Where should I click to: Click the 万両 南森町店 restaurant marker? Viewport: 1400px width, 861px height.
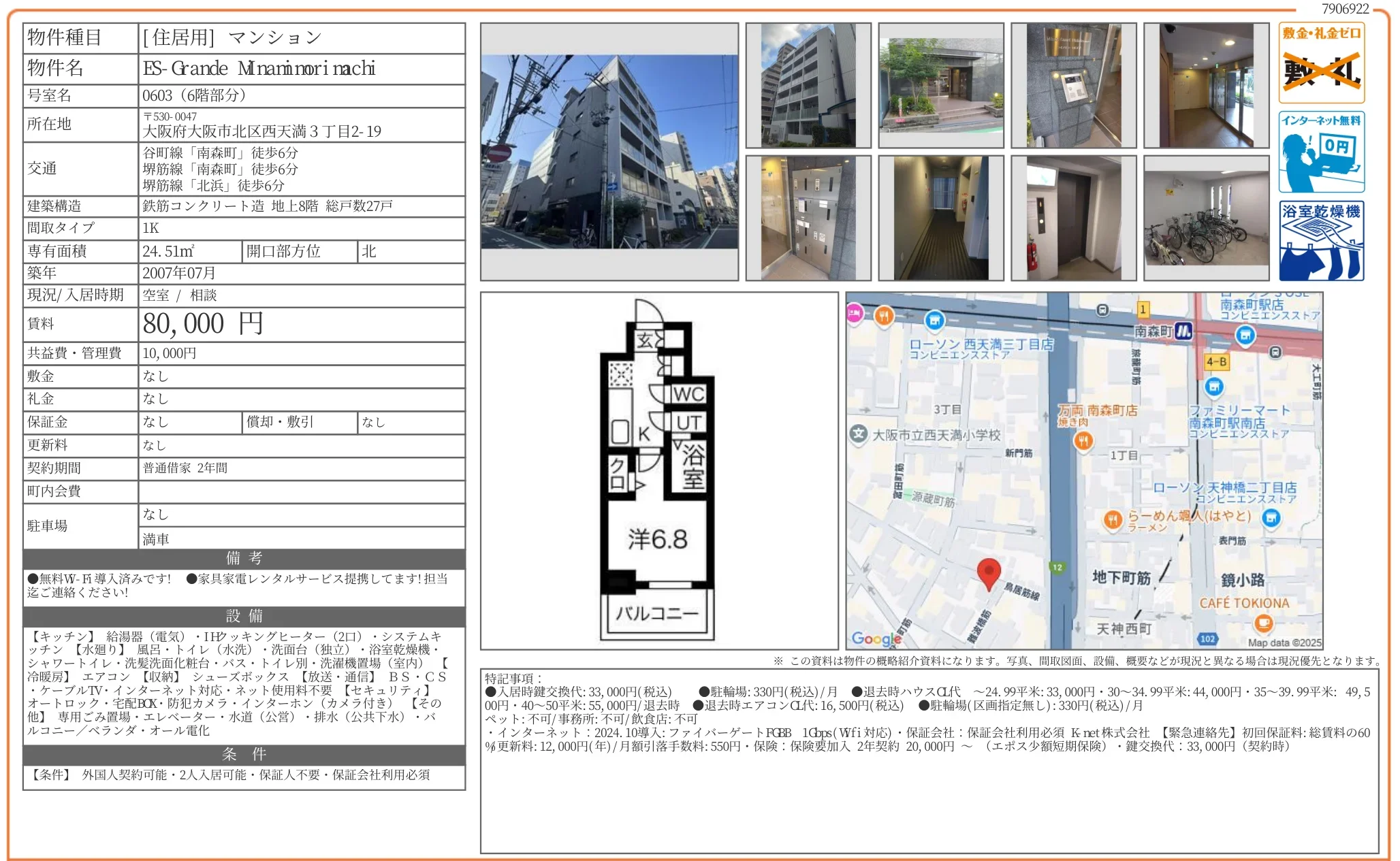coord(1083,441)
